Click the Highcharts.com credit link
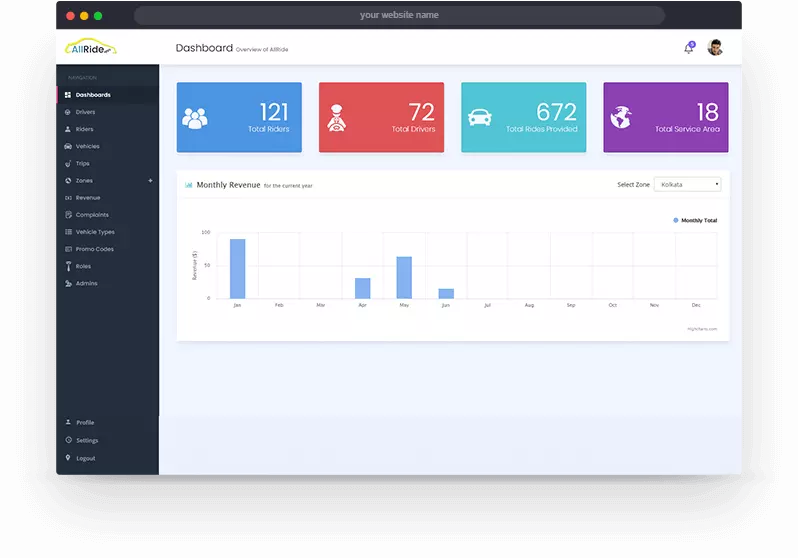The height and width of the screenshot is (558, 798). pyautogui.click(x=702, y=329)
